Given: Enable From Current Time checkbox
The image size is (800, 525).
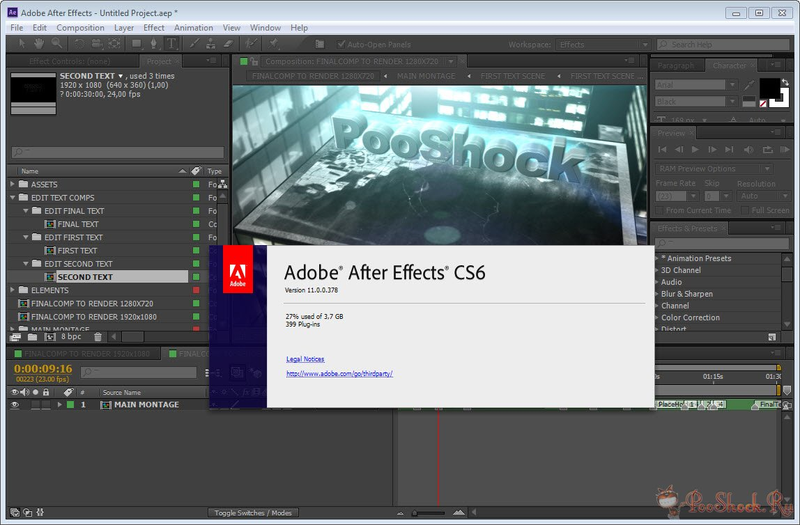Looking at the screenshot, I should [659, 210].
